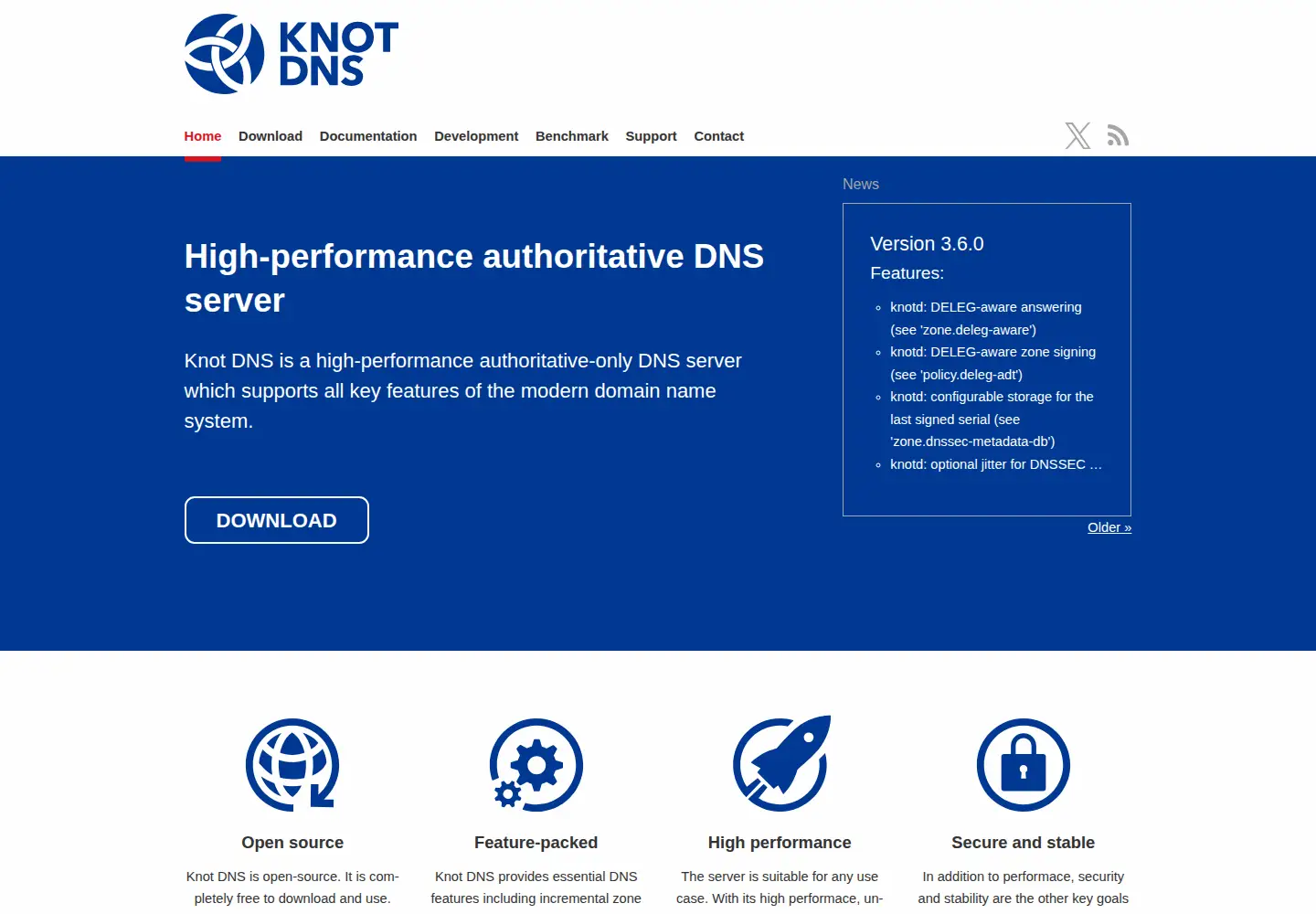Click the 'DELEG-aware zone signing' news item
1316x914 pixels.
(993, 363)
